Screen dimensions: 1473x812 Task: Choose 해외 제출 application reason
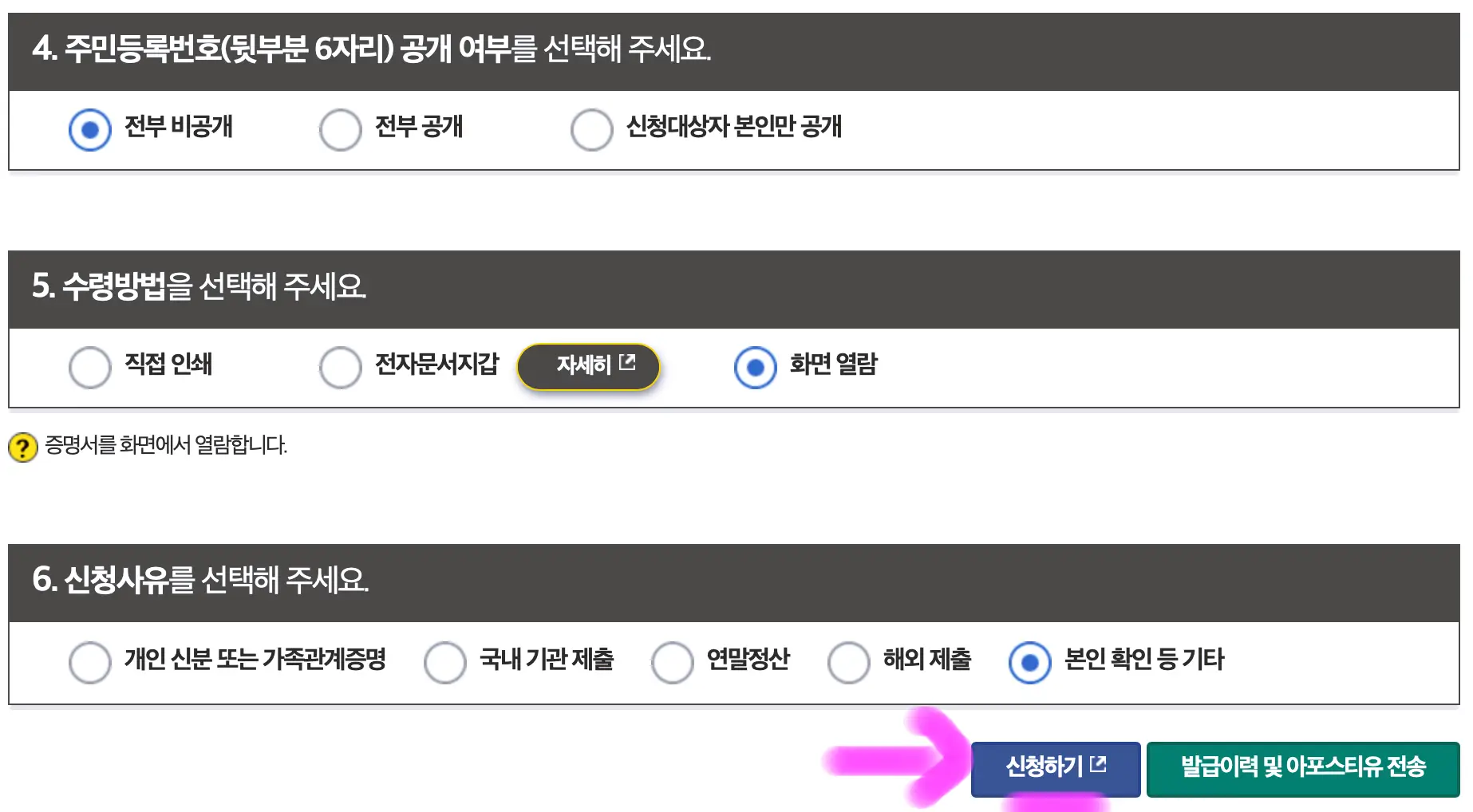(848, 661)
